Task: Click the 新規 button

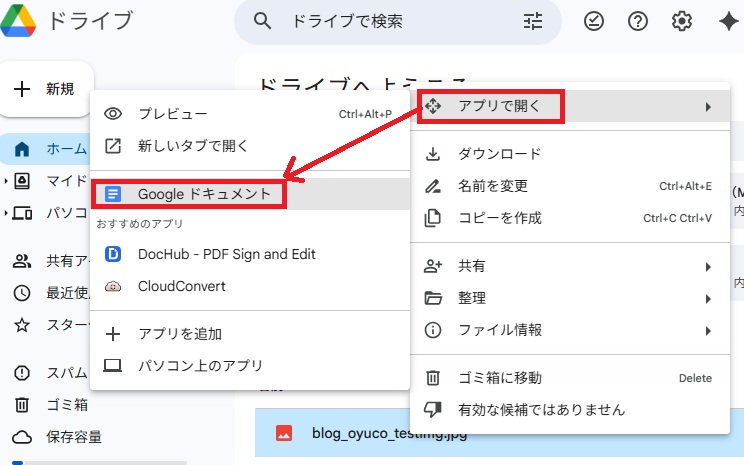Action: [47, 89]
